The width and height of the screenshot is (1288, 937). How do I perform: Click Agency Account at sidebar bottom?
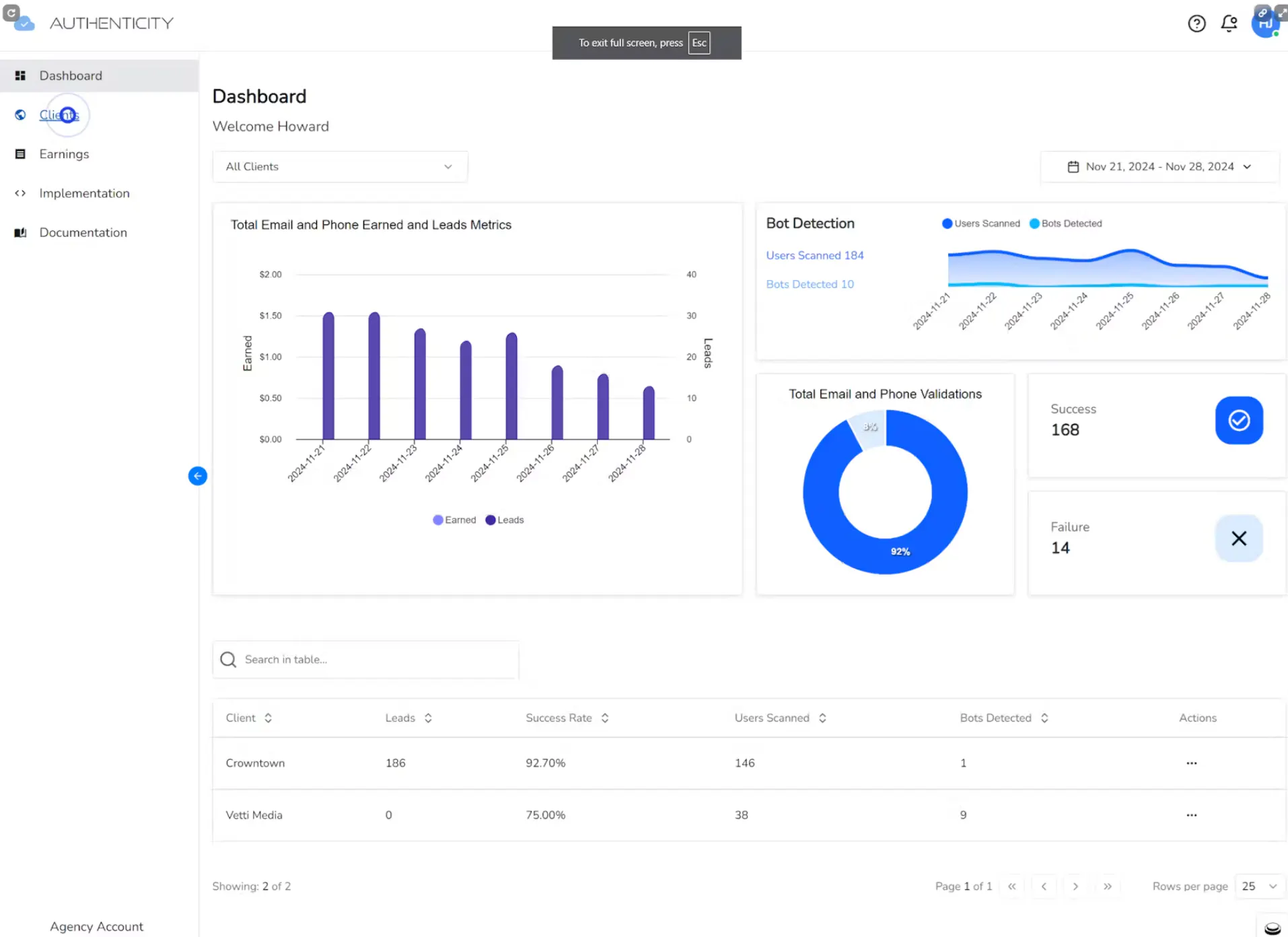(x=96, y=926)
